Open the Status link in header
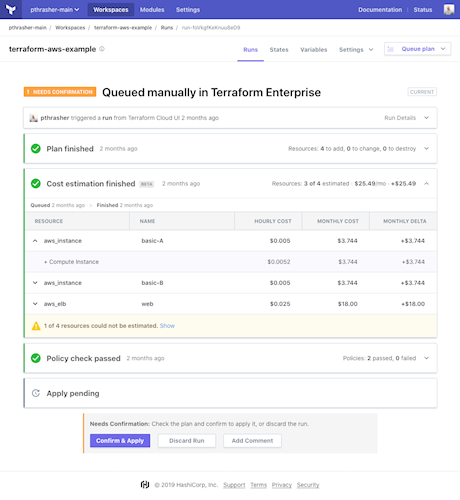 click(x=423, y=10)
